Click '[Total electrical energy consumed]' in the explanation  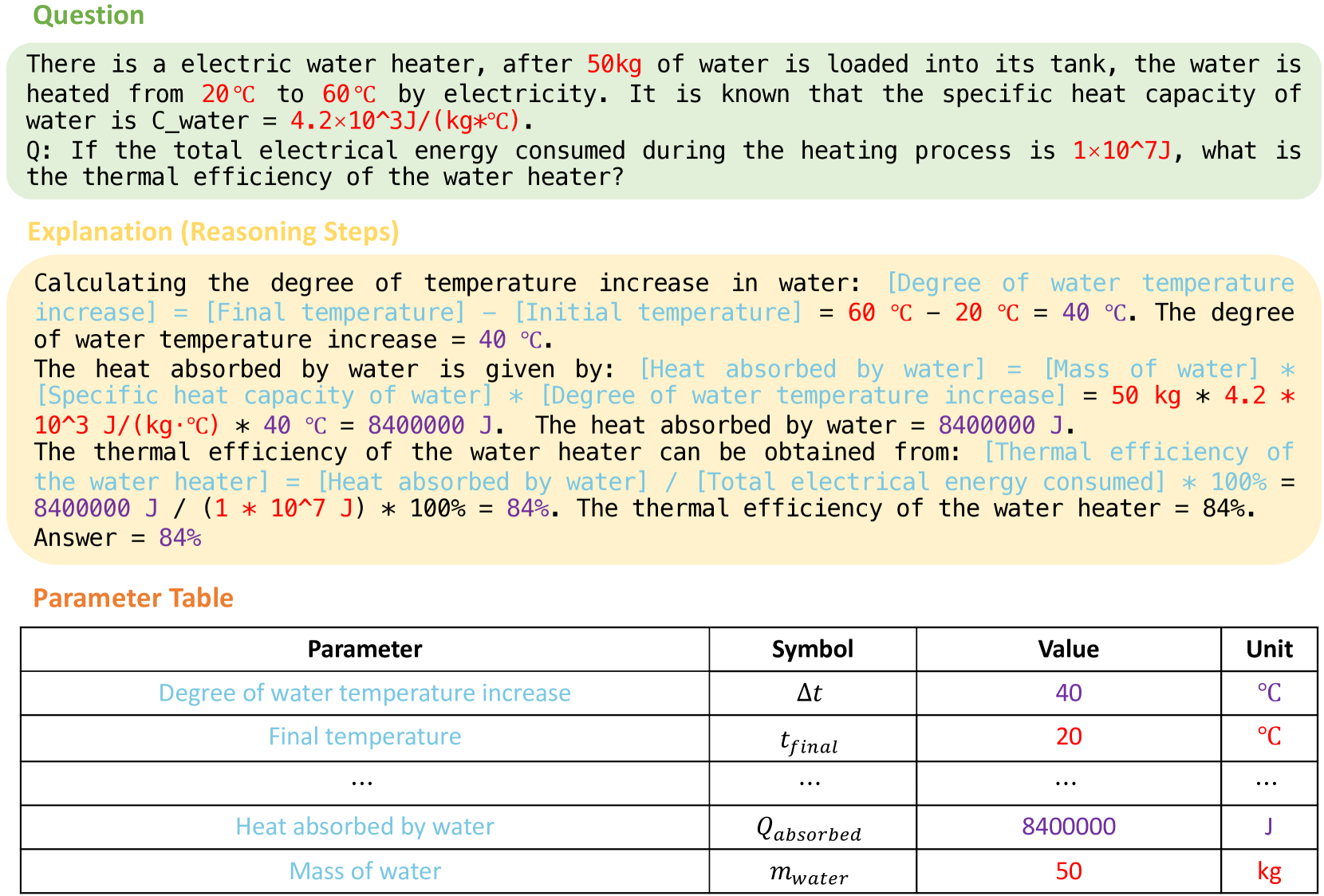click(x=931, y=481)
